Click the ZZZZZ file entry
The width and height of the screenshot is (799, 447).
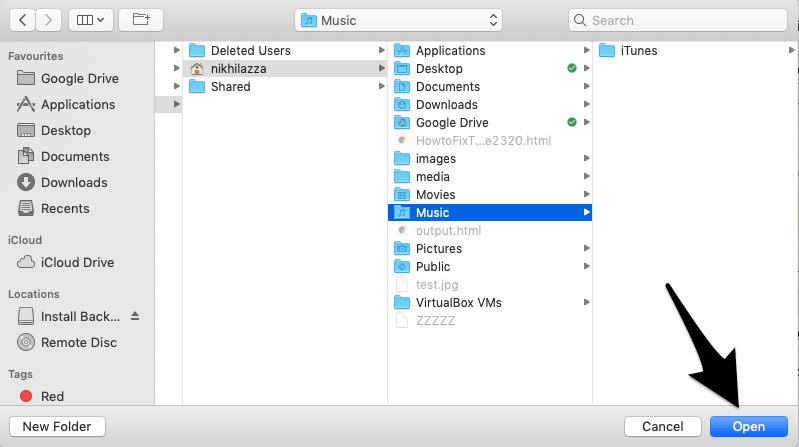tap(490, 321)
